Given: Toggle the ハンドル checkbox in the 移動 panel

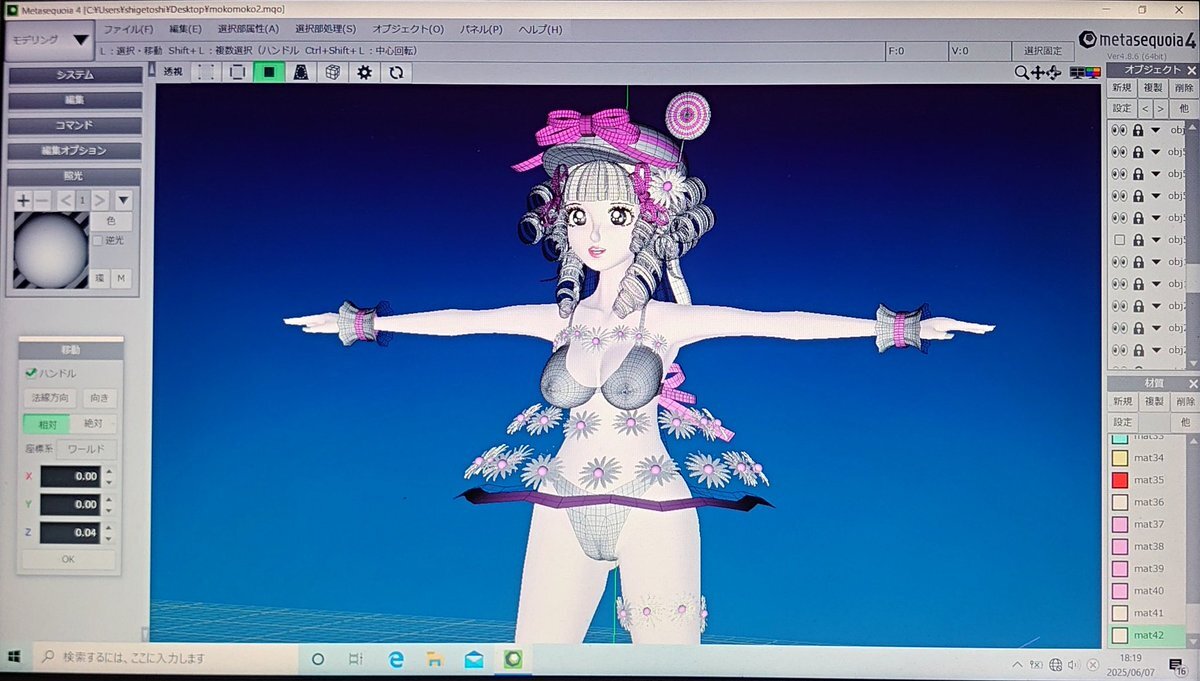Looking at the screenshot, I should coord(31,373).
